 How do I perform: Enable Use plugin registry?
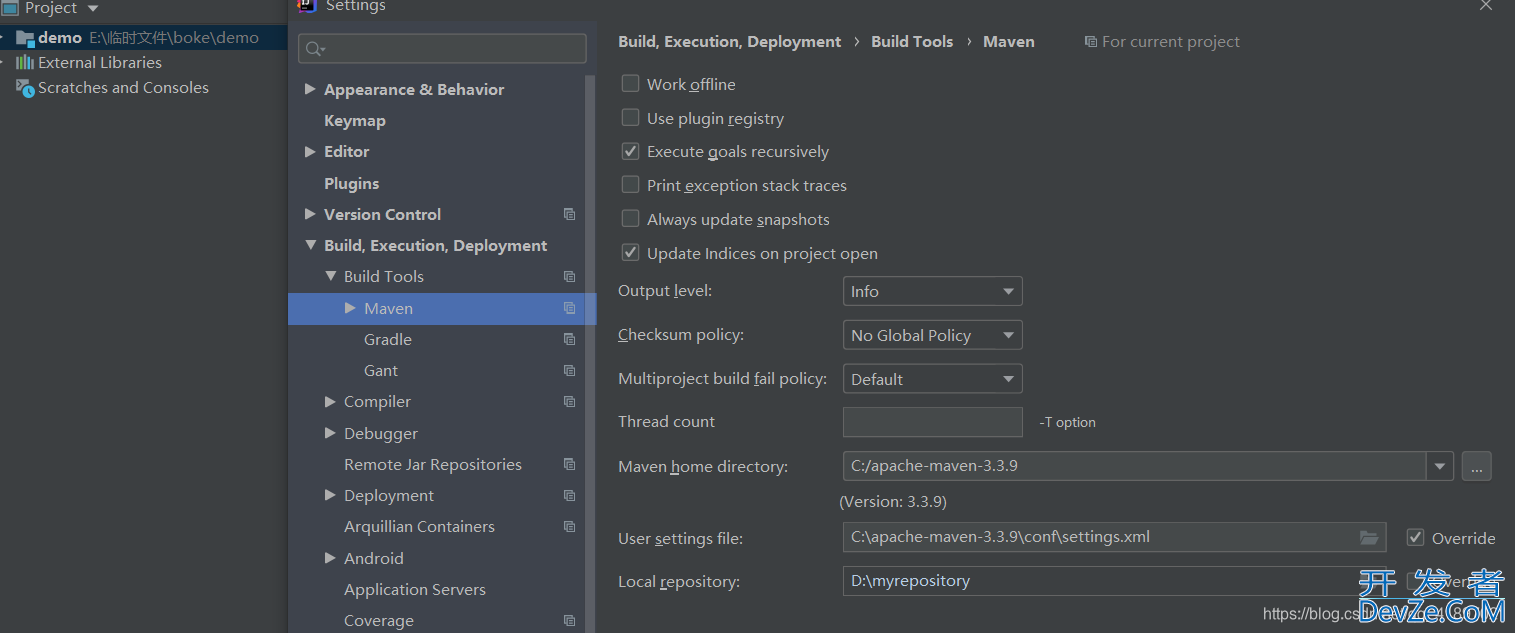click(630, 118)
